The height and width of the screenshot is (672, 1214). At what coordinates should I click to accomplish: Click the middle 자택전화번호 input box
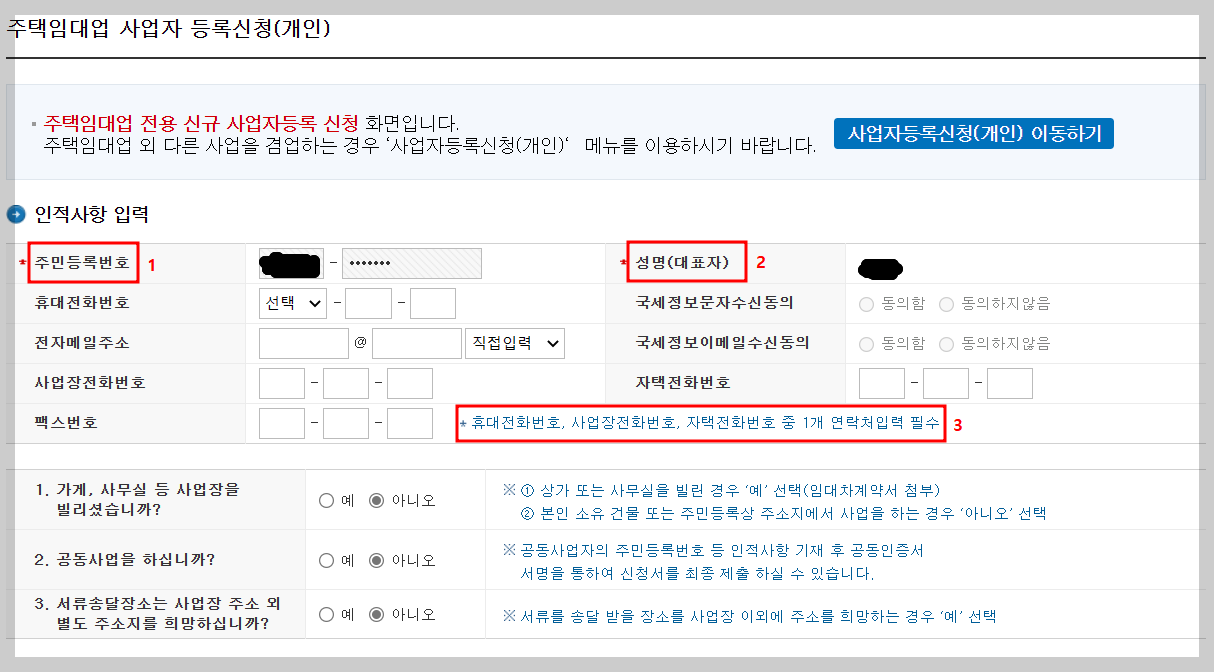pos(946,382)
